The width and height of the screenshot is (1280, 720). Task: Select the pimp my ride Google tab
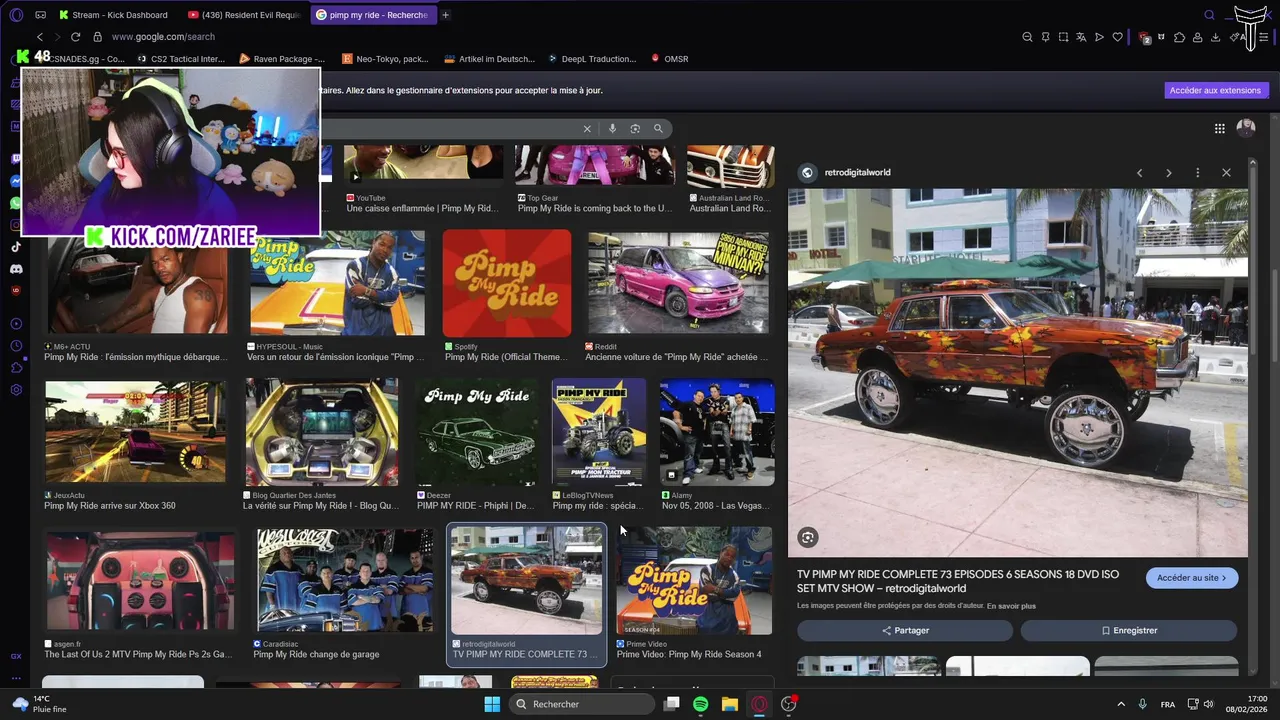[373, 15]
